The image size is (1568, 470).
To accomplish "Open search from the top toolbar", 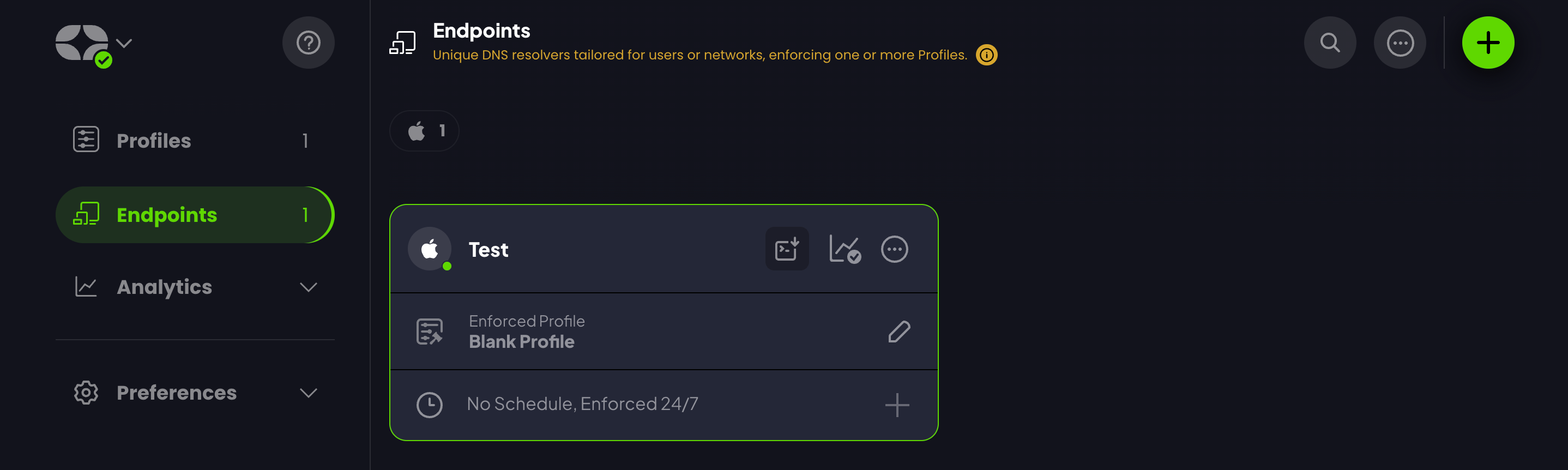I will (1330, 42).
